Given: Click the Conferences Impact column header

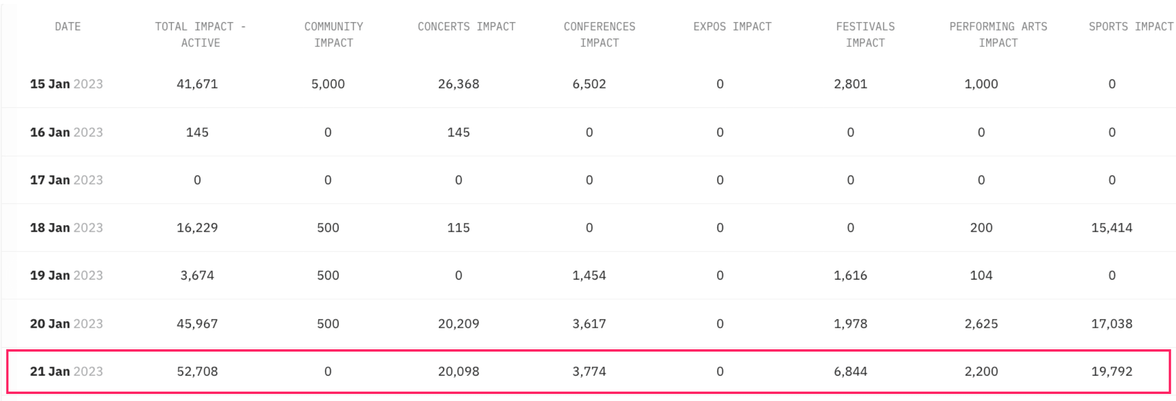Looking at the screenshot, I should [x=599, y=34].
